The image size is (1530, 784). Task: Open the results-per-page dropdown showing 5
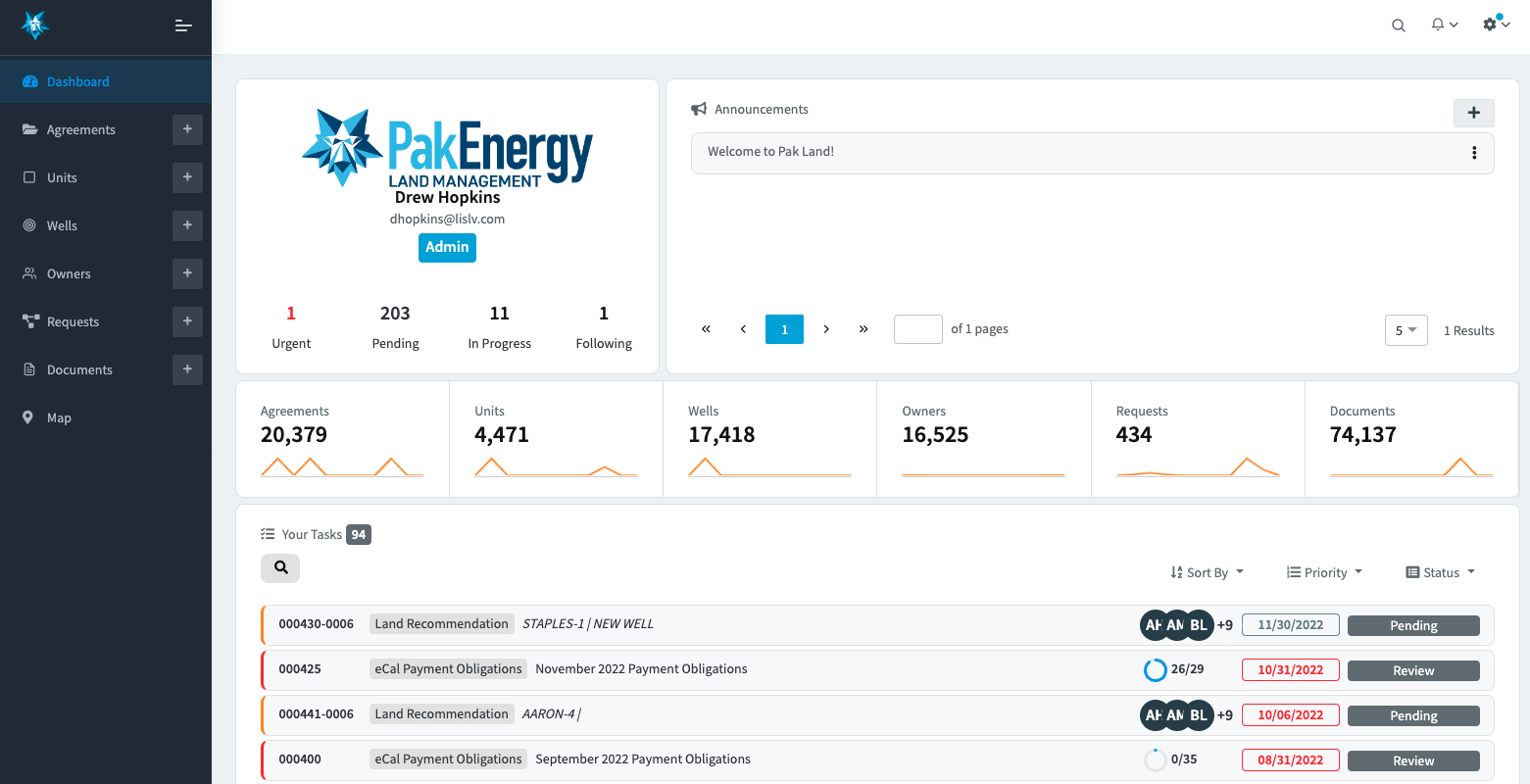click(x=1406, y=330)
